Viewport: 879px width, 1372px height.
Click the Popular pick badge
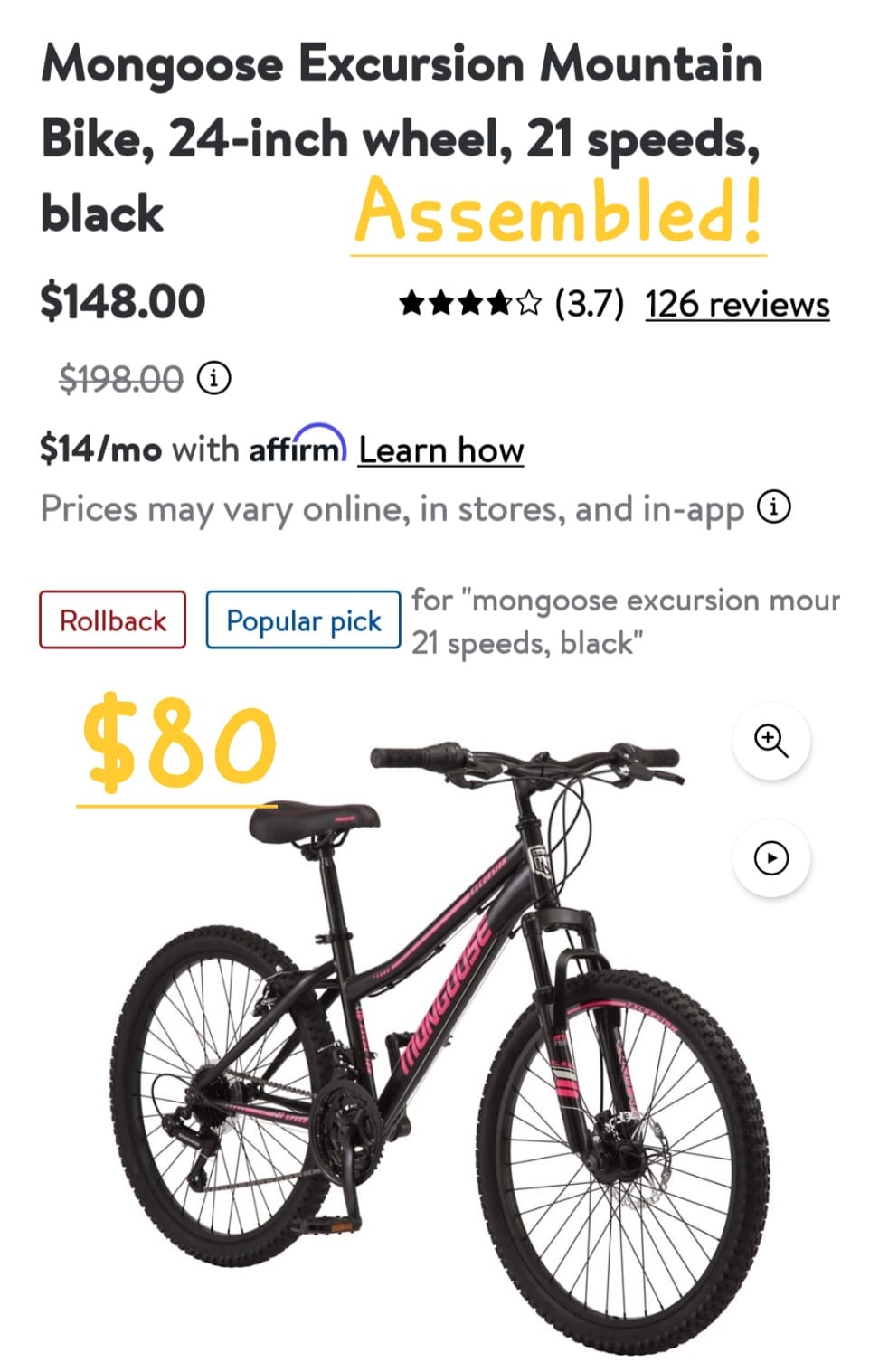coord(303,620)
